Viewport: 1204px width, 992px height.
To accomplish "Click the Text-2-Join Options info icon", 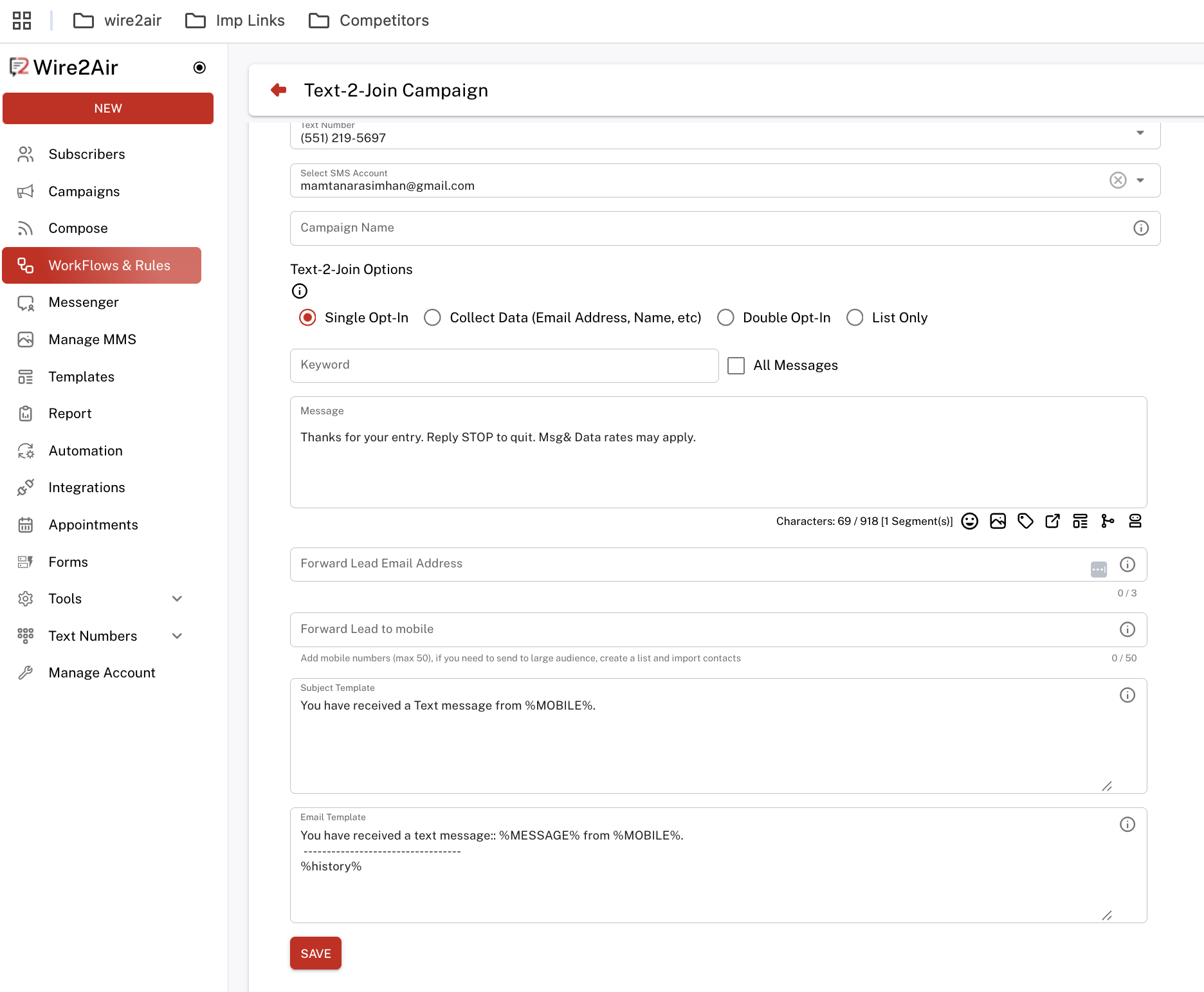I will click(300, 291).
